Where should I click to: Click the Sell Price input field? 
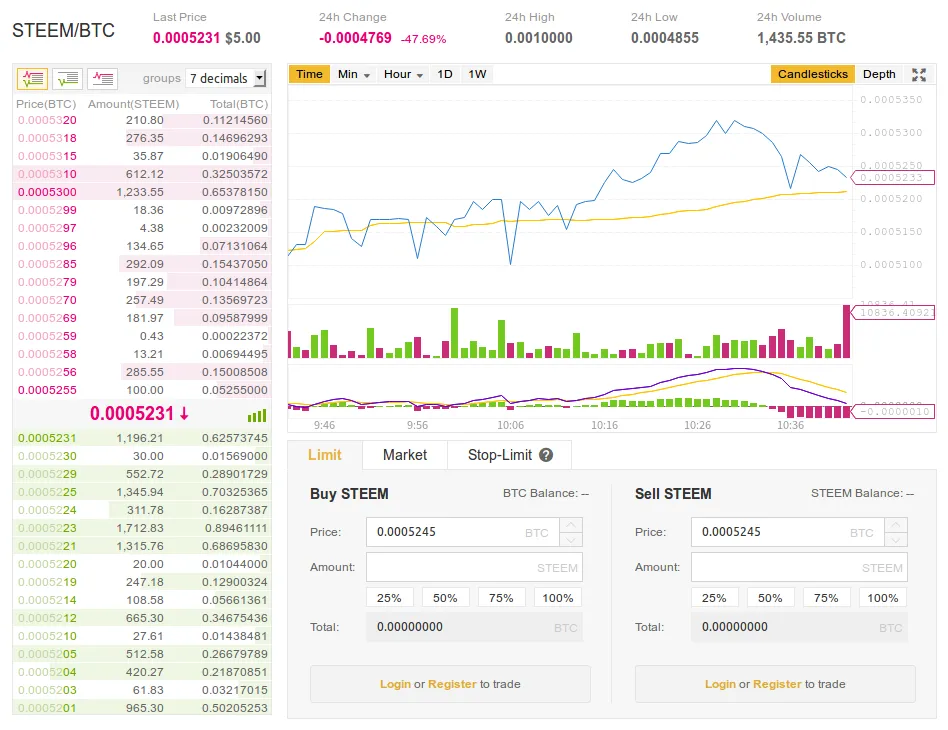[788, 532]
